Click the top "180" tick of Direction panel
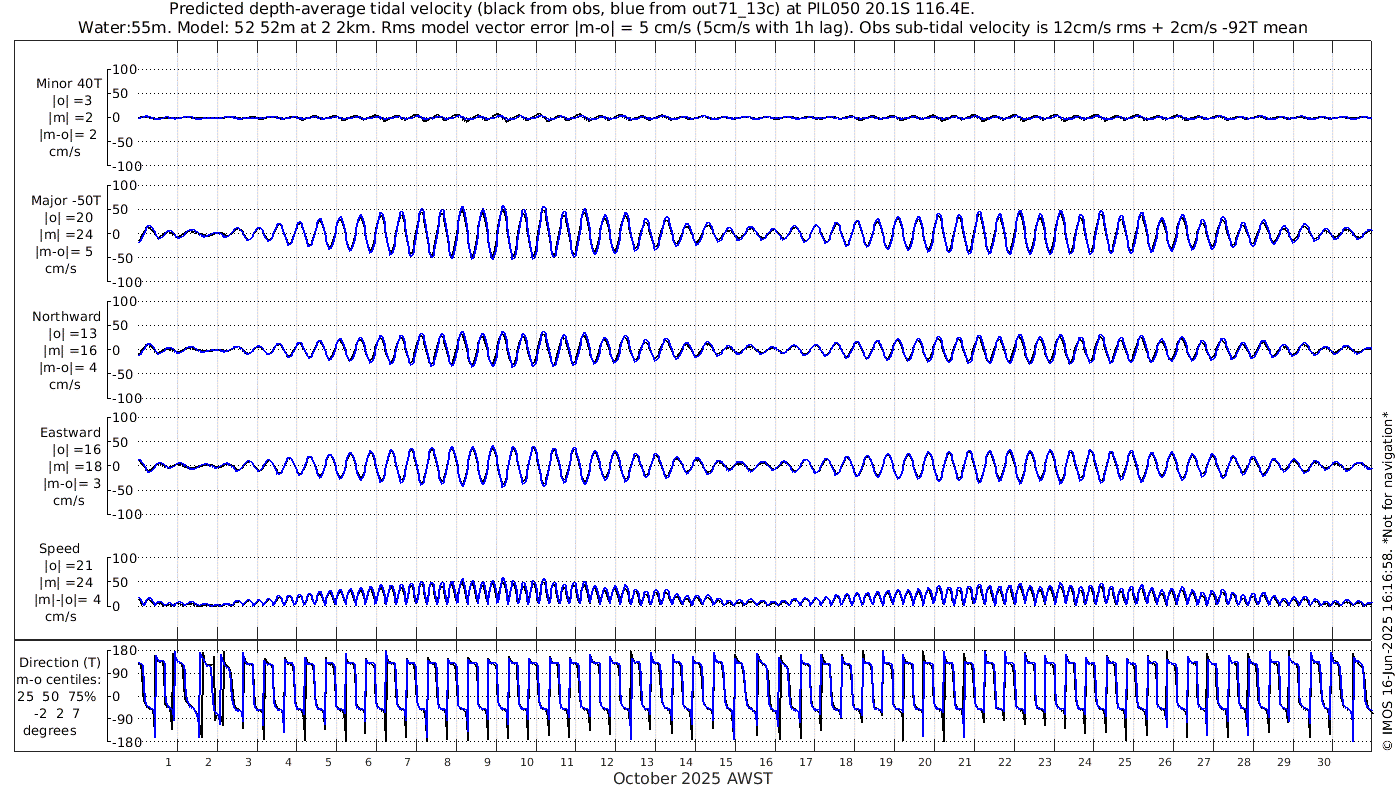The width and height of the screenshot is (1400, 800). pyautogui.click(x=123, y=652)
